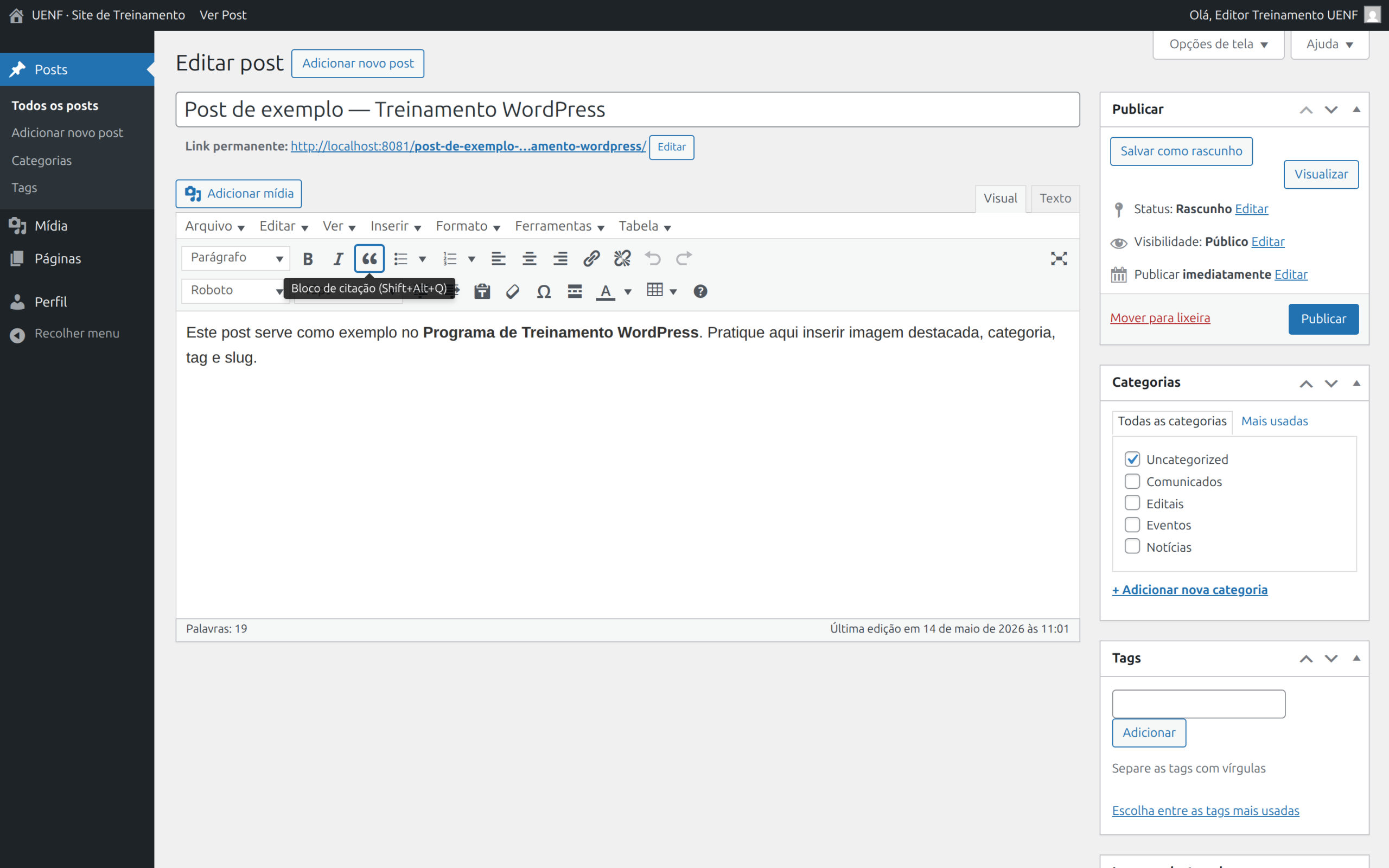Open the Arquivo editor menu
The height and width of the screenshot is (868, 1389).
click(215, 226)
